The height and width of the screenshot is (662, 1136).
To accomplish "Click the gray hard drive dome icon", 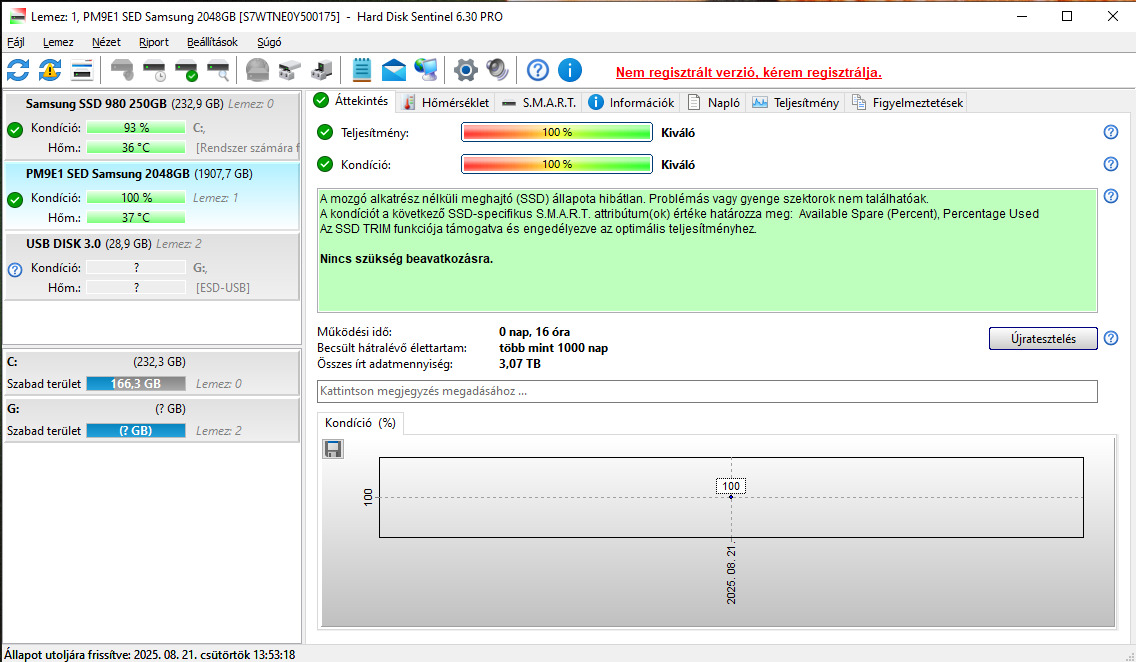I will (x=257, y=70).
